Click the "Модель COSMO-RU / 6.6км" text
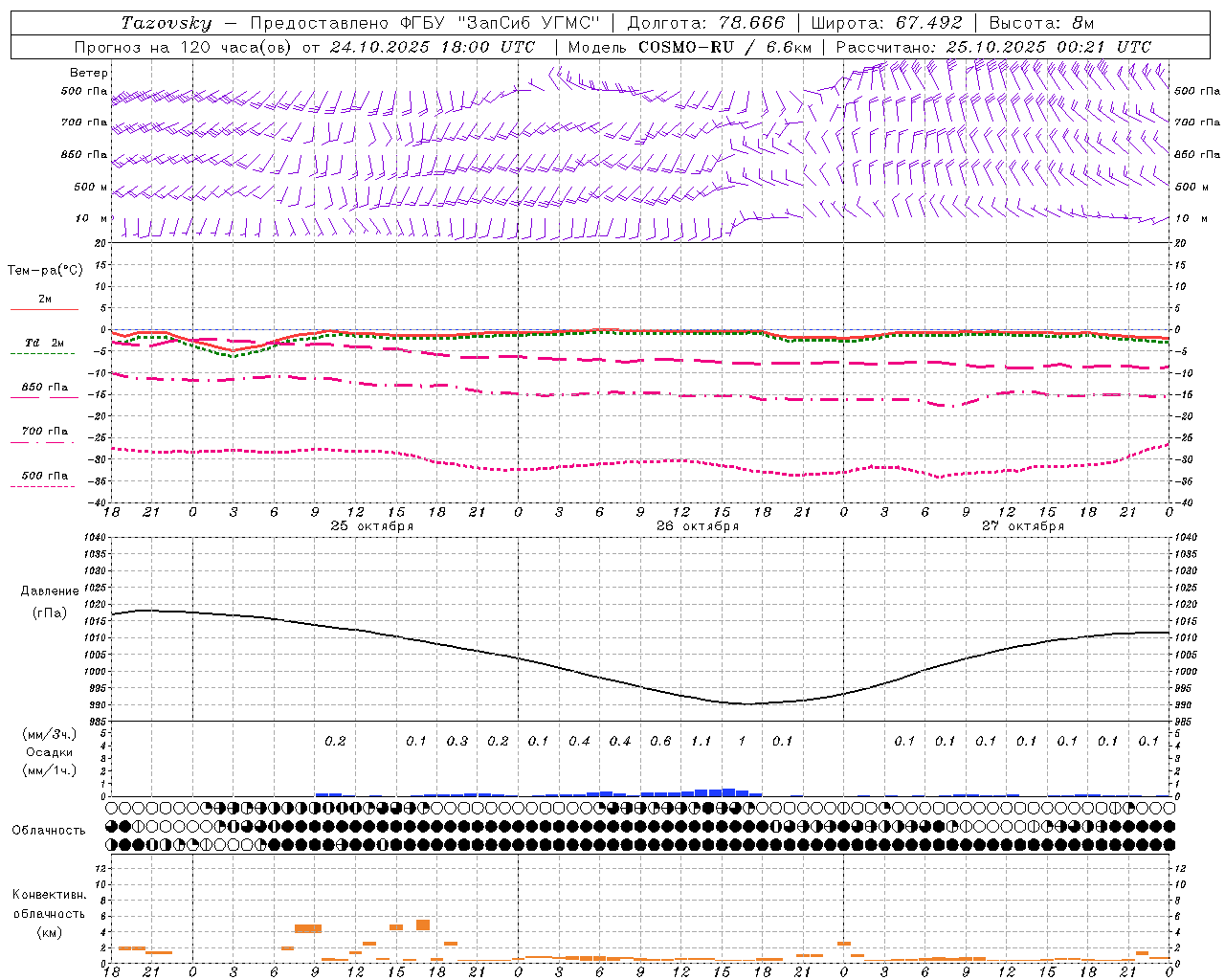 pyautogui.click(x=689, y=47)
